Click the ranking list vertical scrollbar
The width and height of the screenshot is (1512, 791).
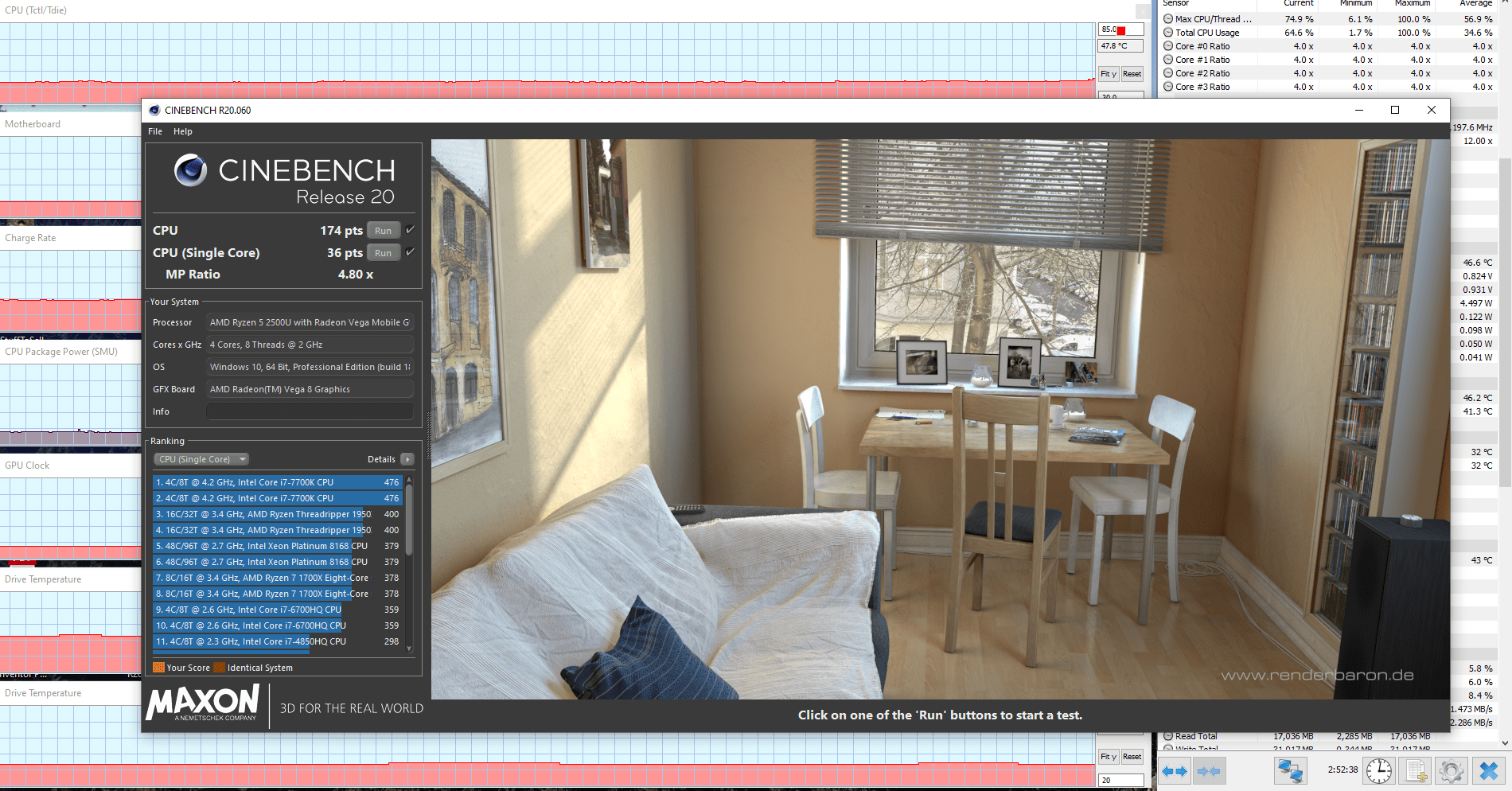[409, 520]
